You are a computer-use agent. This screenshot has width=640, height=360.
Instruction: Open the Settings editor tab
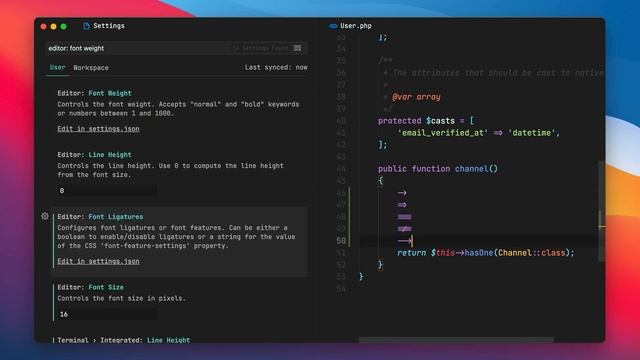tap(104, 26)
